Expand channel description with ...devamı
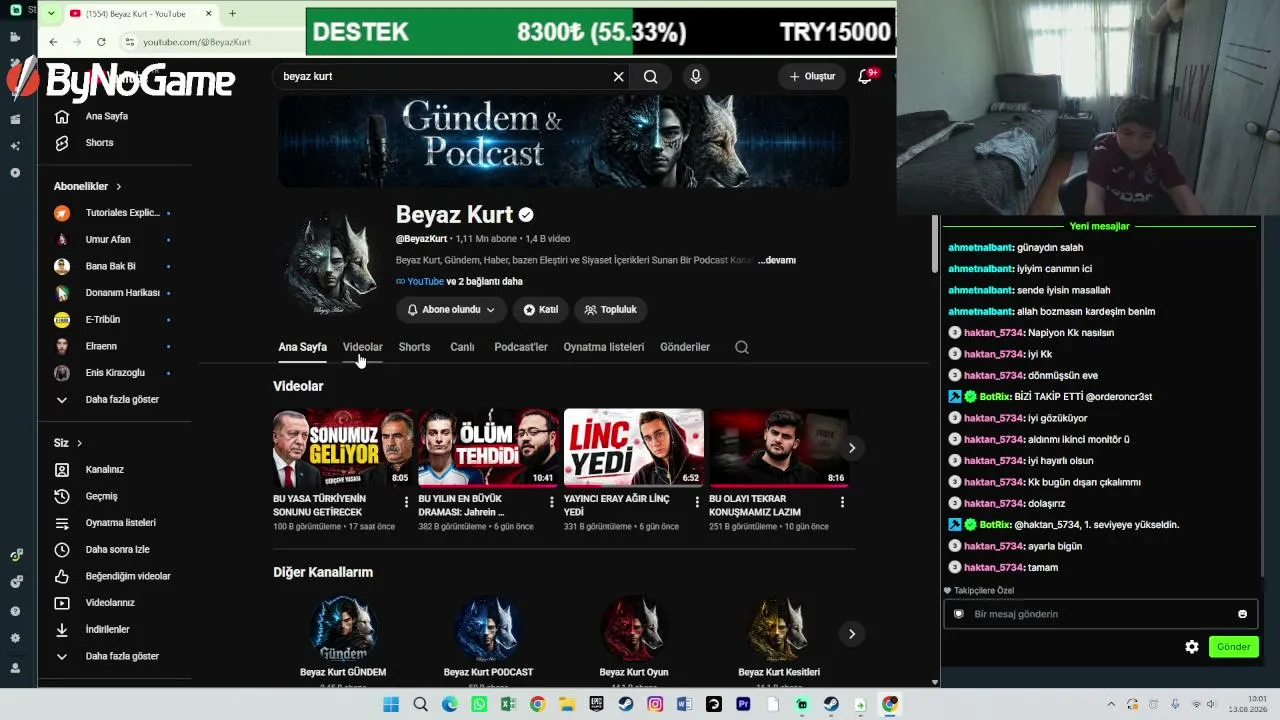Screen dimensions: 1280x720 click(x=777, y=260)
